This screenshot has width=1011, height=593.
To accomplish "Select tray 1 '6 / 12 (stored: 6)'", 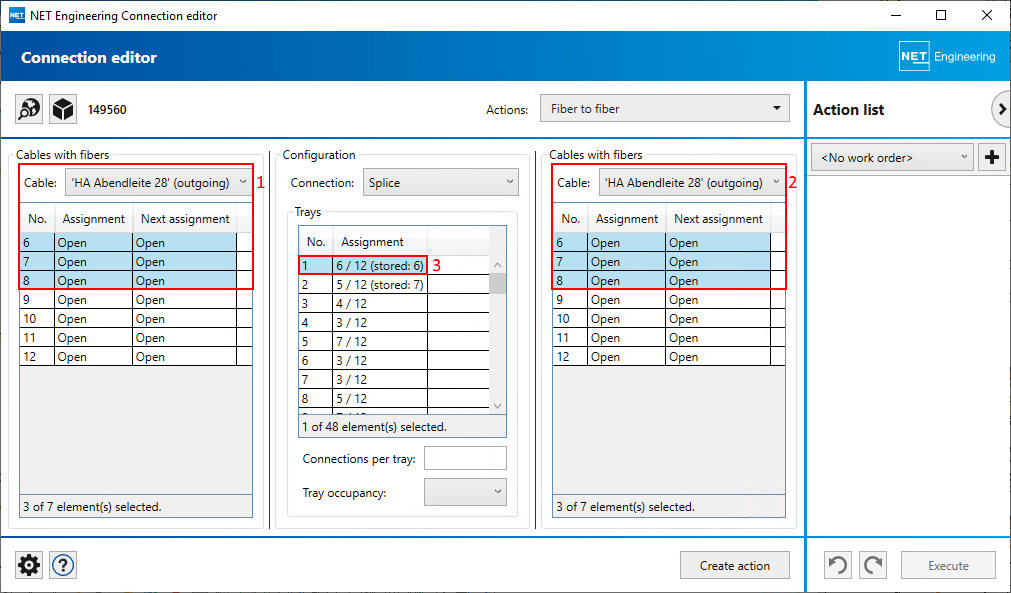I will (394, 266).
